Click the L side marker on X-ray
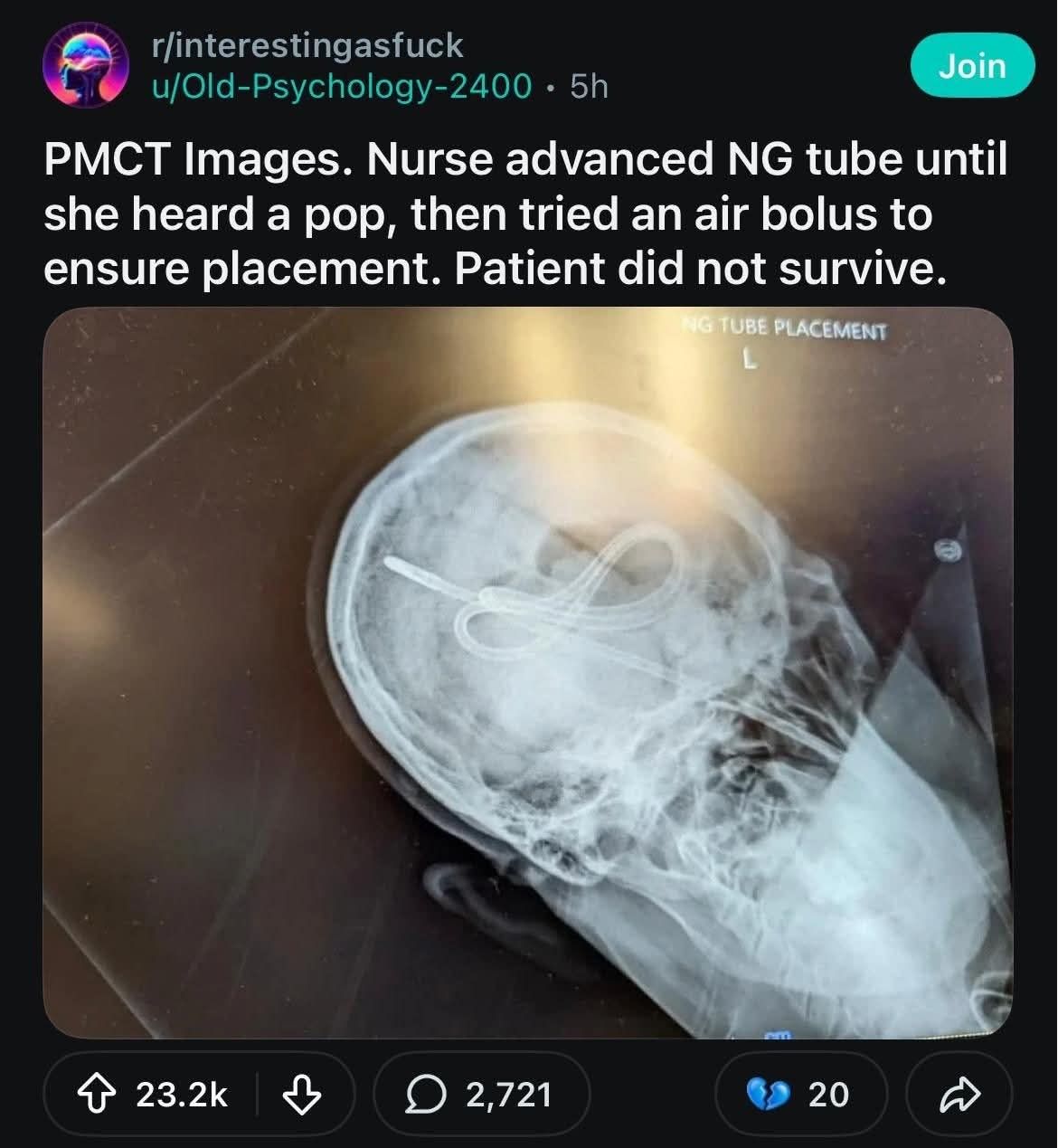The image size is (1058, 1148). tap(748, 361)
